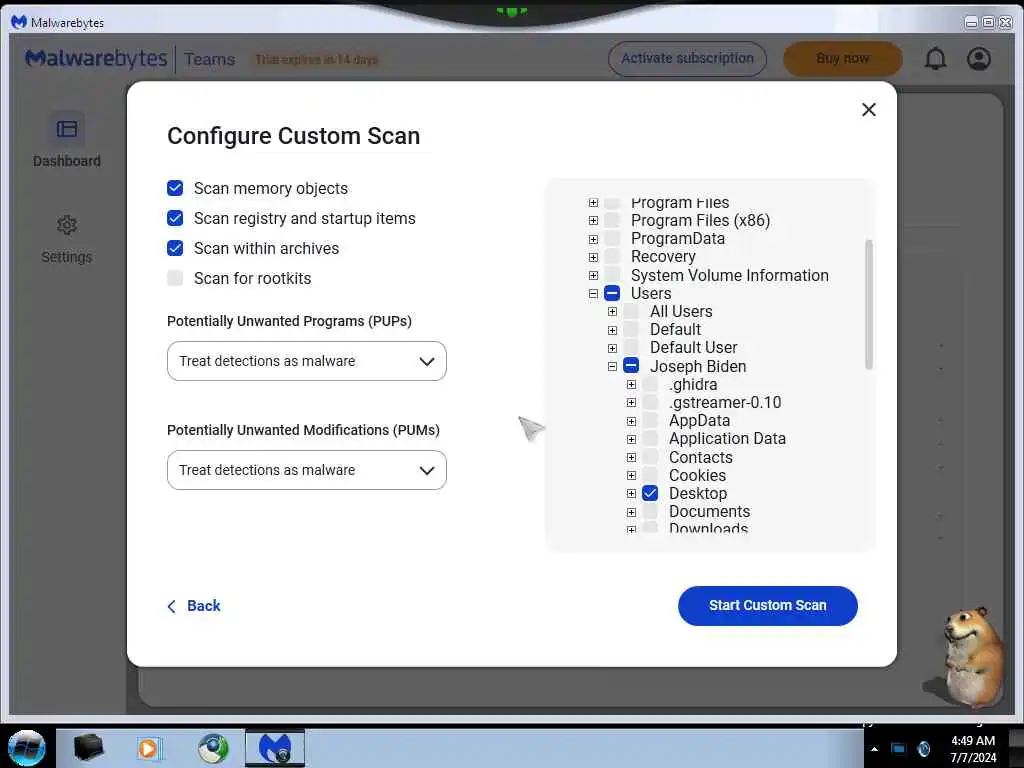The width and height of the screenshot is (1024, 768).
Task: Select the Application Data folder label
Action: [x=727, y=439]
